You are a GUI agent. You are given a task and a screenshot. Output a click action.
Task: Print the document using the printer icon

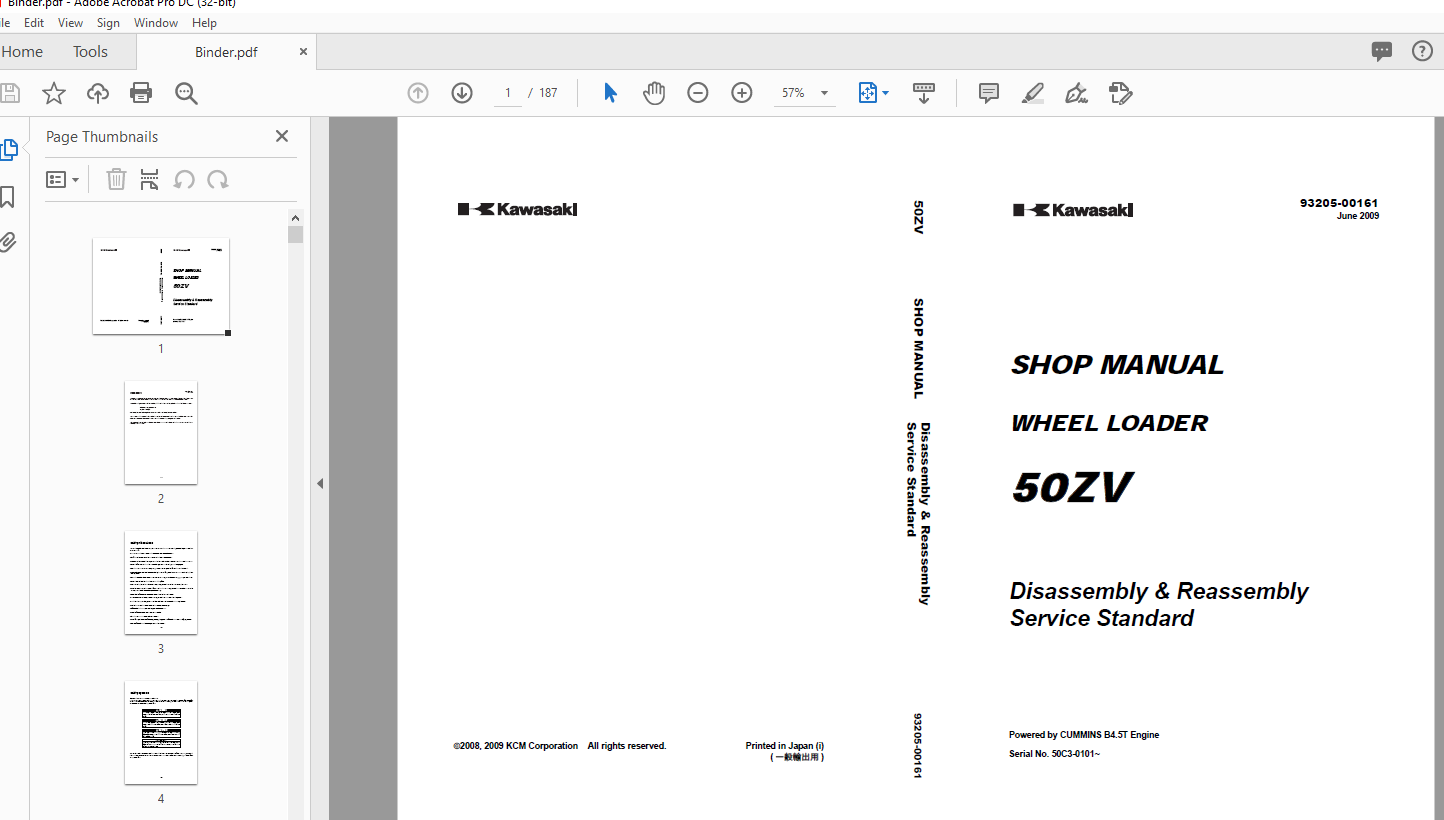[141, 93]
